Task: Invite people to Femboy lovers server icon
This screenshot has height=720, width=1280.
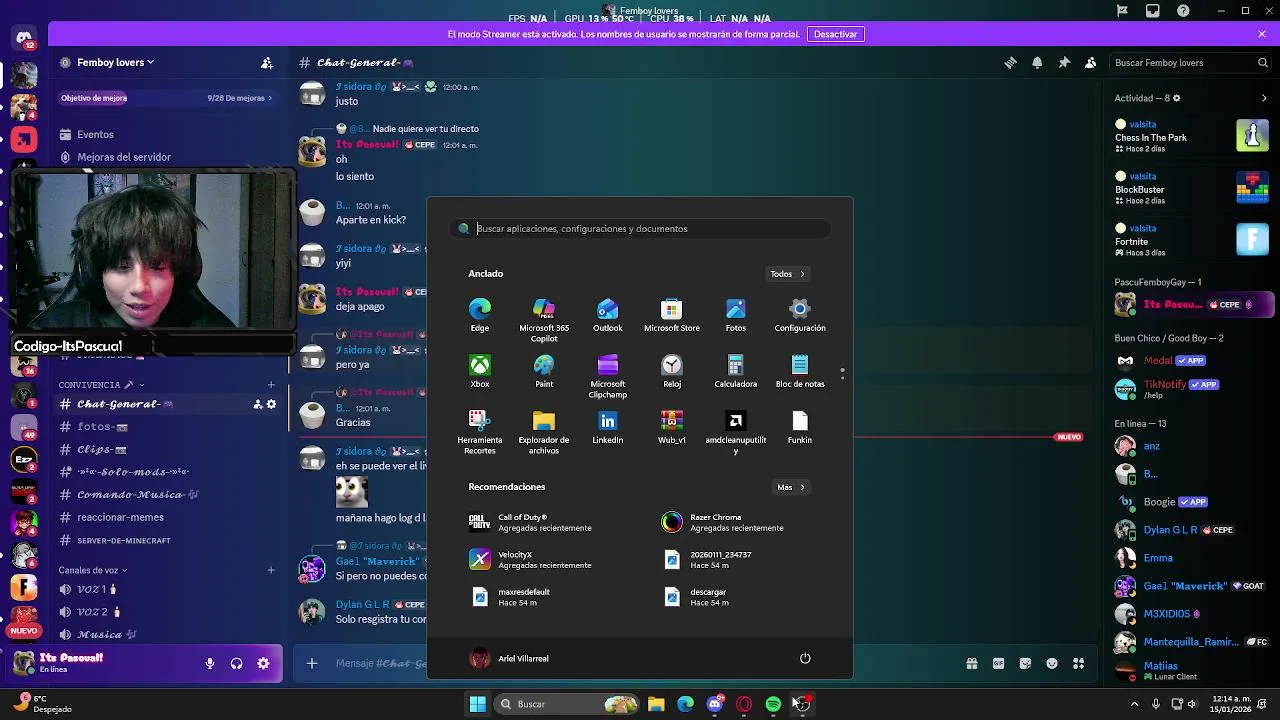Action: tap(267, 62)
